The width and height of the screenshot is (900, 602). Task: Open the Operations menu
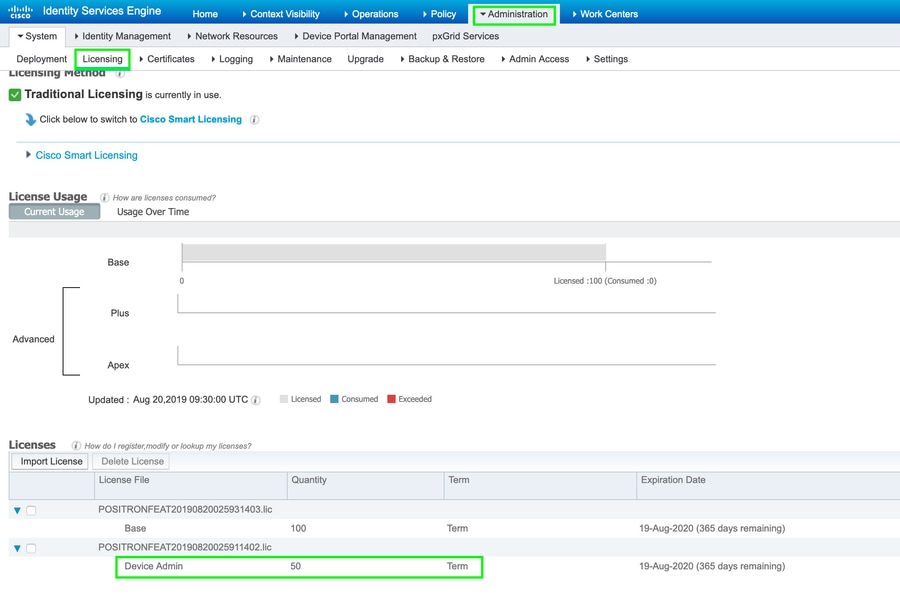pos(371,14)
